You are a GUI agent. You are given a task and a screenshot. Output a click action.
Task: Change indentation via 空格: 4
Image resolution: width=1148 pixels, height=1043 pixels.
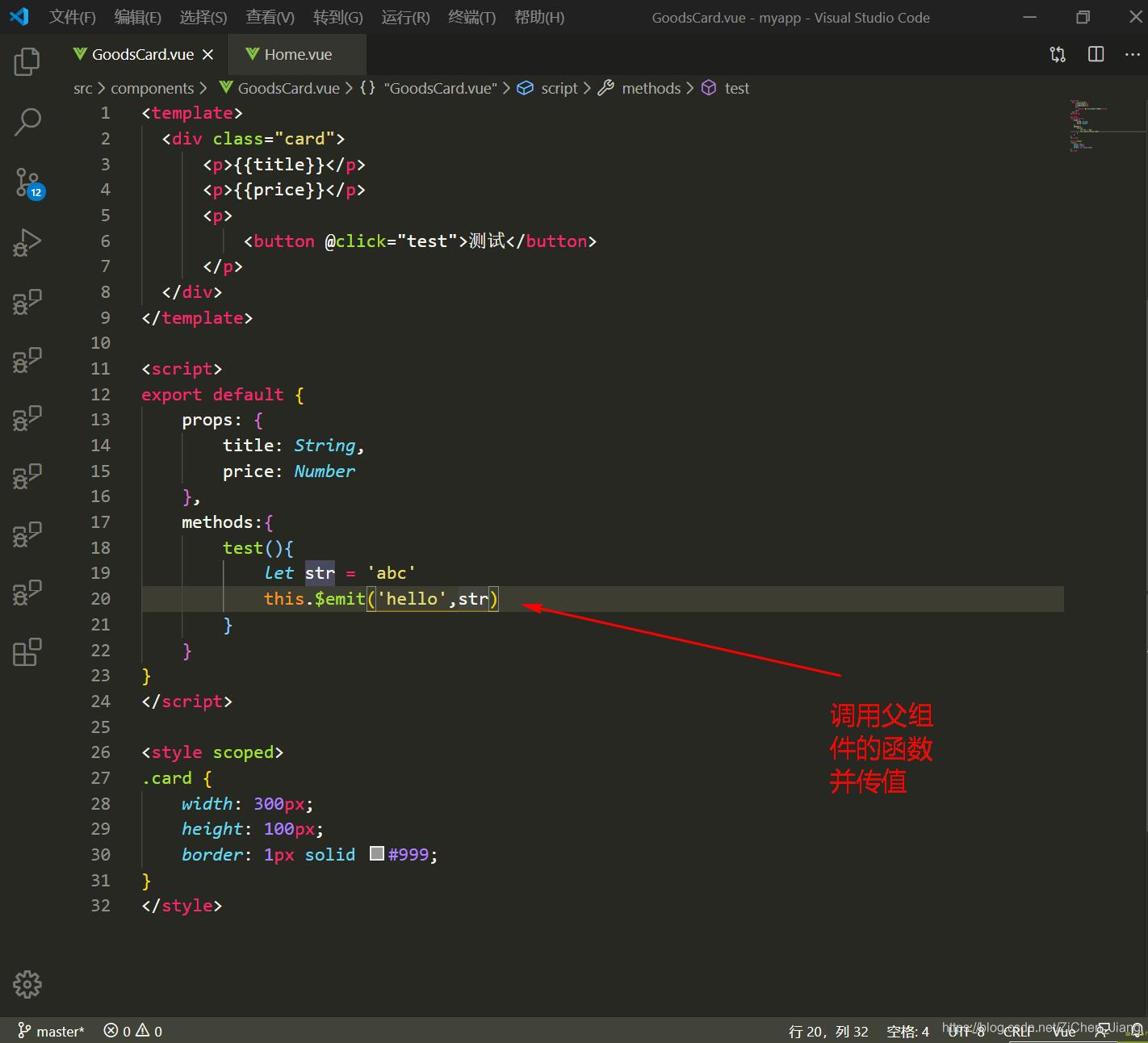[907, 1031]
